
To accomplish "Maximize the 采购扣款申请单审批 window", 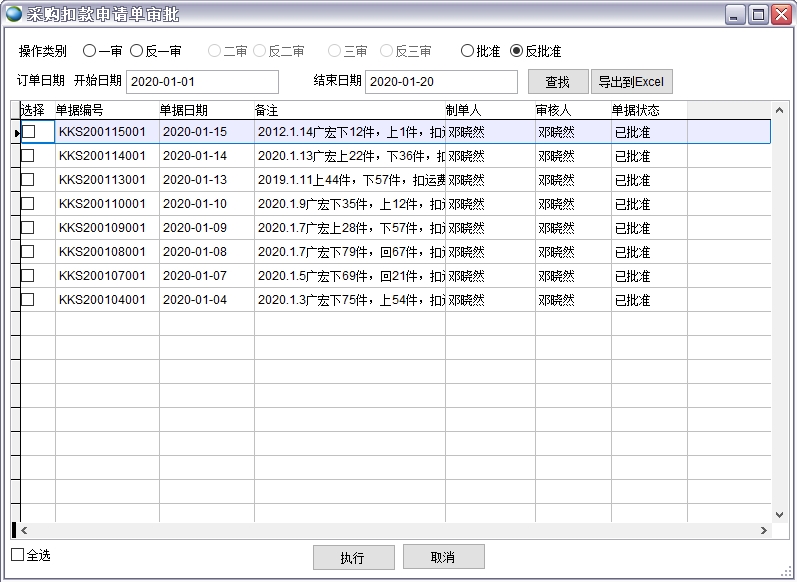I will (x=758, y=14).
